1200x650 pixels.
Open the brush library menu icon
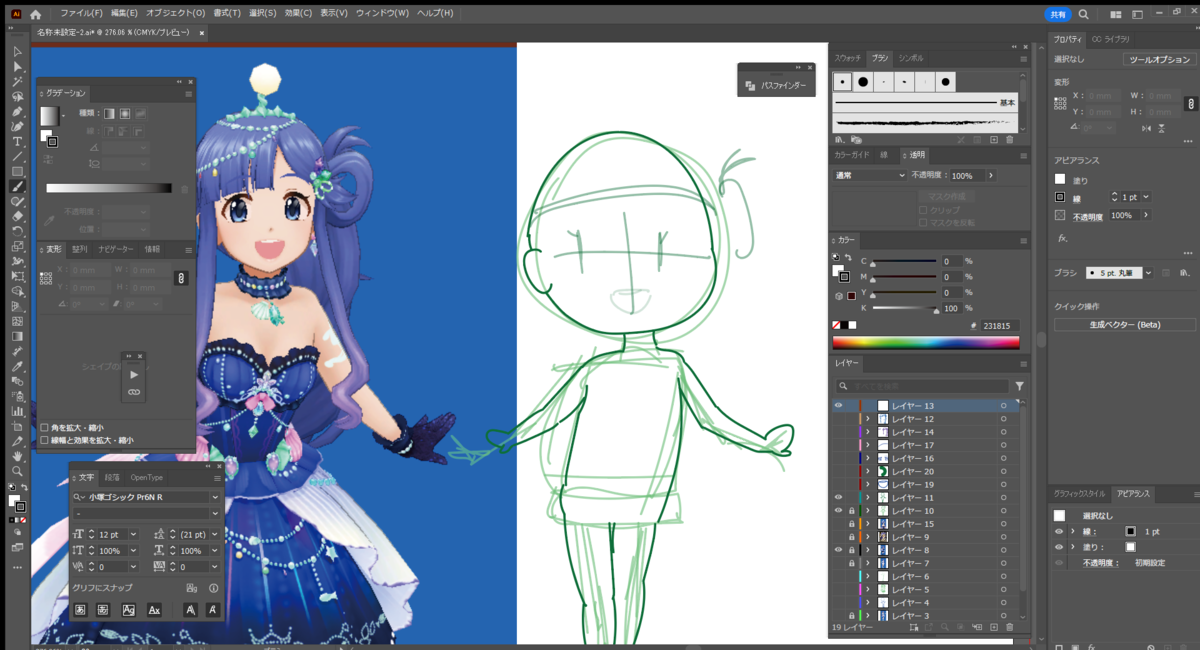[841, 140]
